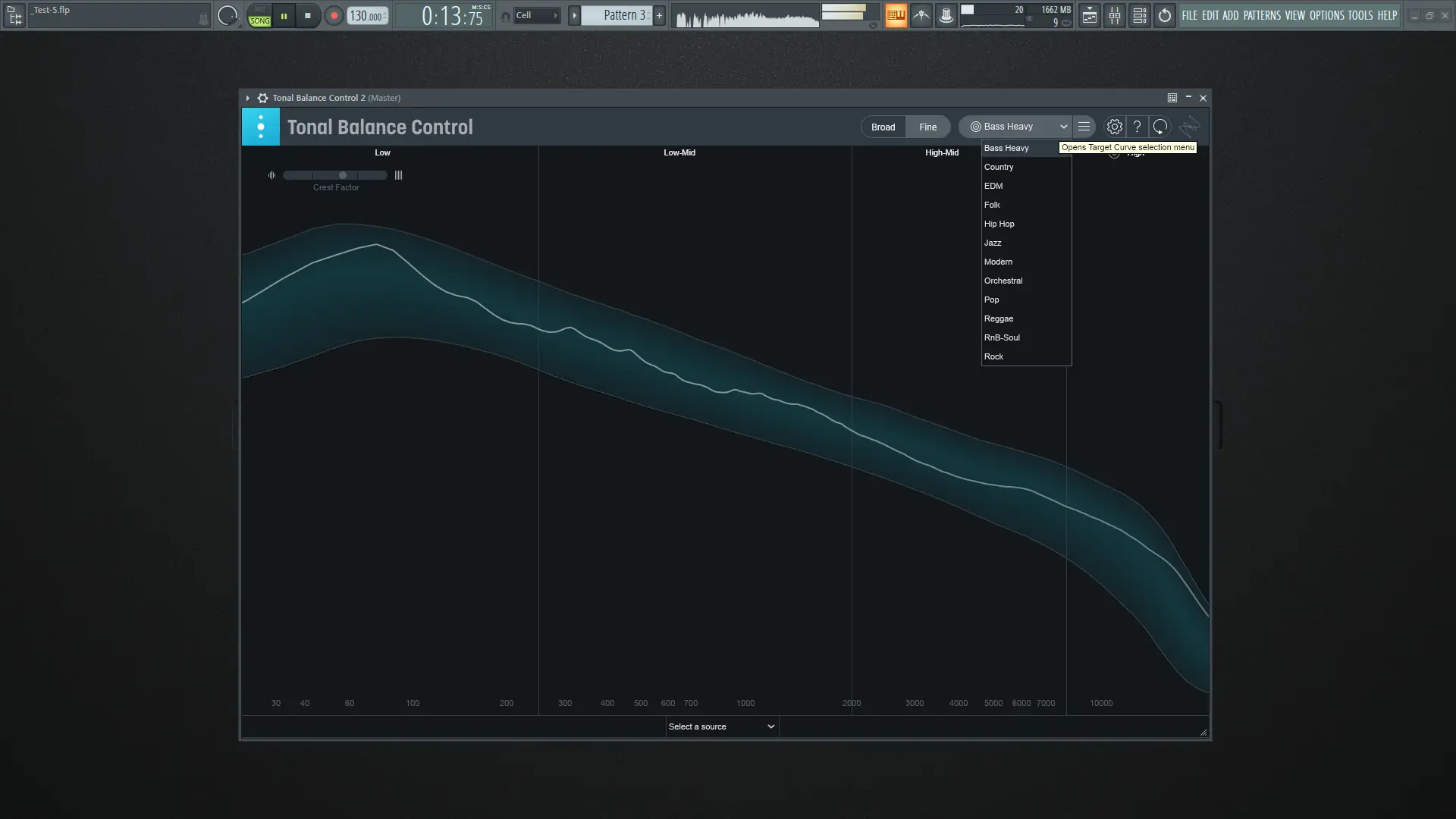Image resolution: width=1456 pixels, height=819 pixels.
Task: Stop playback with the stop button
Action: (307, 15)
